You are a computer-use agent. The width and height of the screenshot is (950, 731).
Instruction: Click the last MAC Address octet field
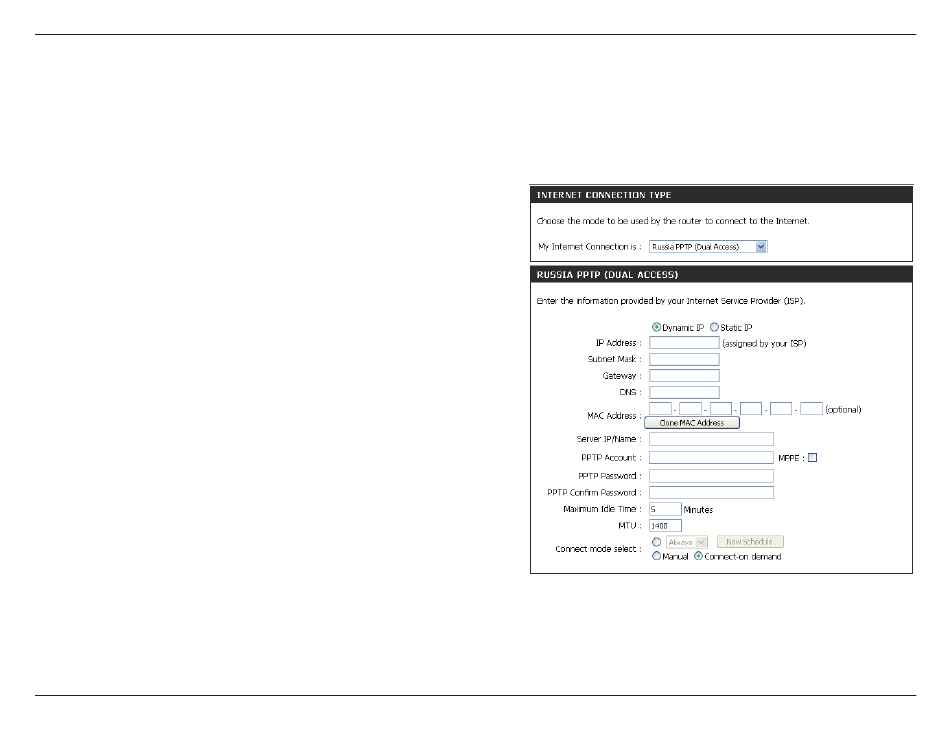coord(811,409)
